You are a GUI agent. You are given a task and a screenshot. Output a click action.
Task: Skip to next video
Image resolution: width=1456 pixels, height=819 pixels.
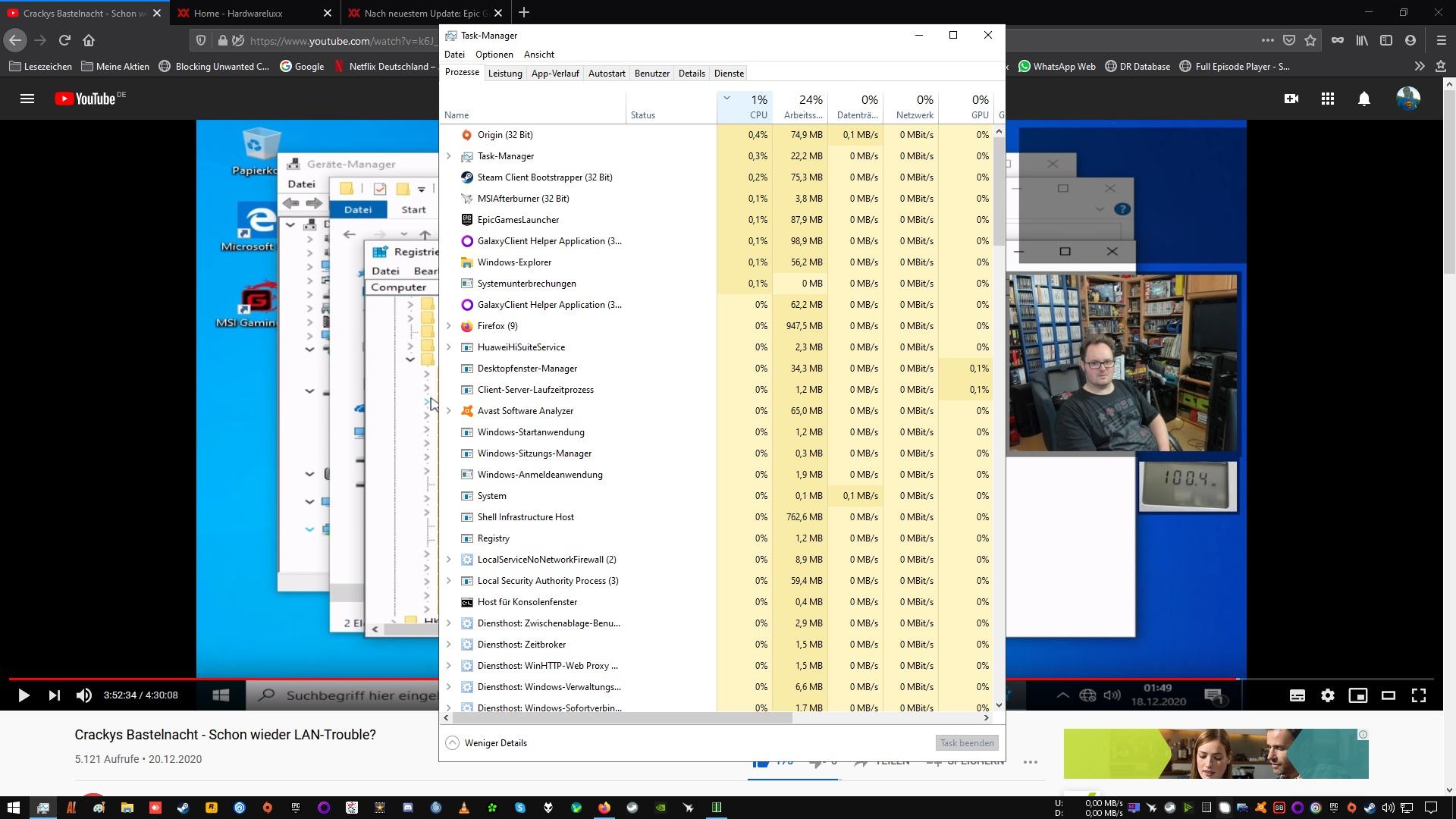tap(54, 695)
